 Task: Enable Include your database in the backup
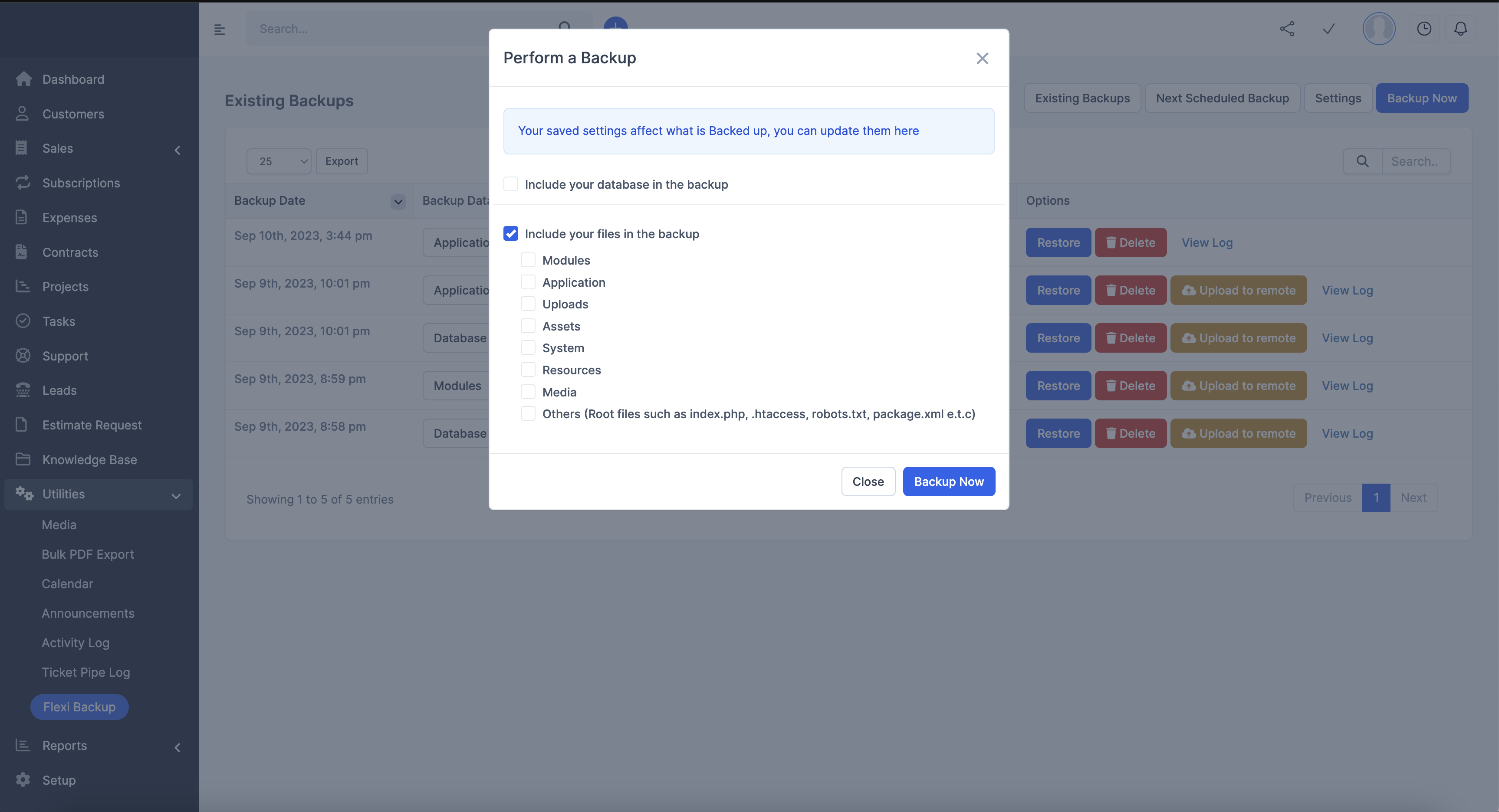[x=510, y=183]
